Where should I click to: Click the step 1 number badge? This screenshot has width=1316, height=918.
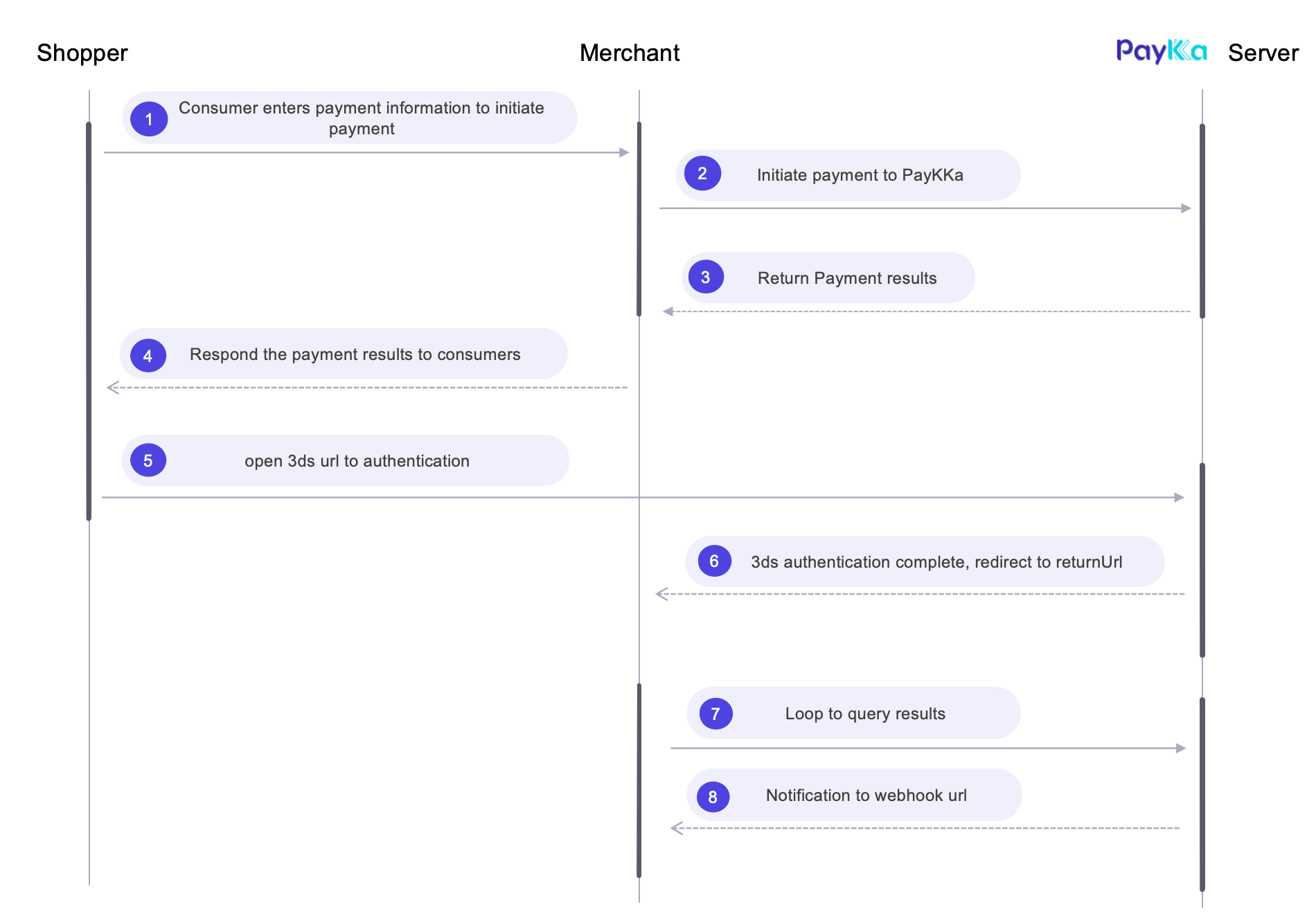[149, 119]
